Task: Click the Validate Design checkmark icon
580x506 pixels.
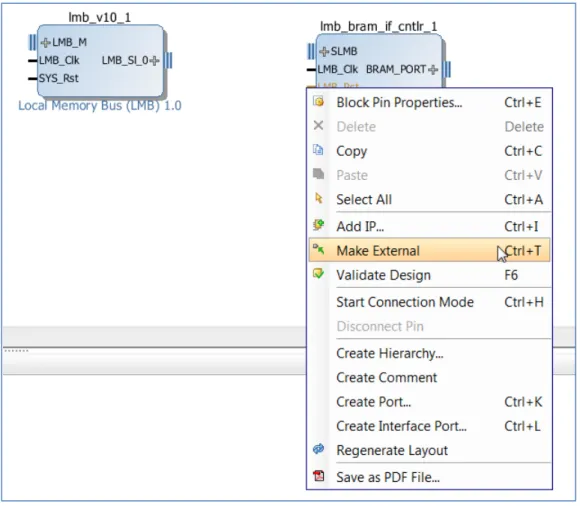Action: (318, 274)
